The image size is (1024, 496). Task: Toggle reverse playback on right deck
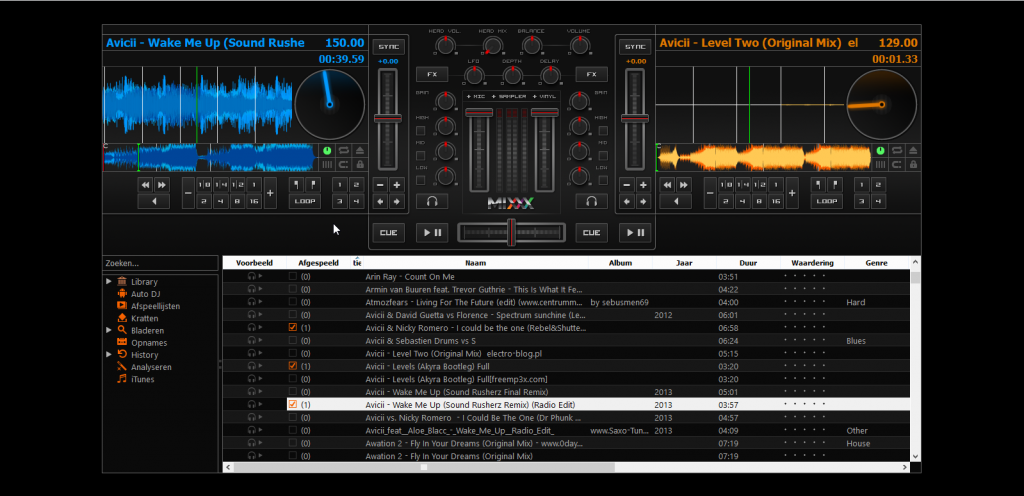click(675, 201)
